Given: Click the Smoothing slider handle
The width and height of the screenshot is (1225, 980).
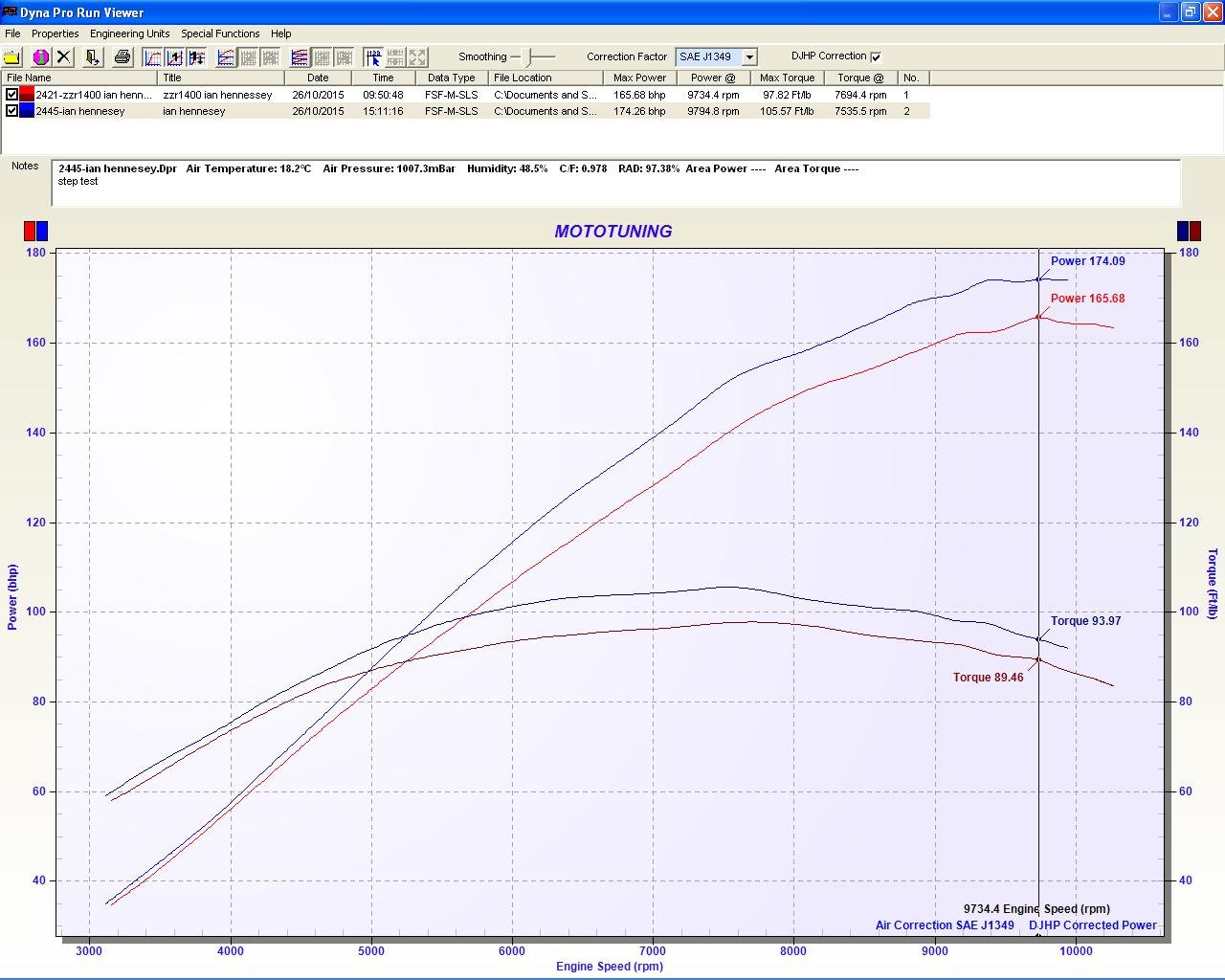Looking at the screenshot, I should coord(527,57).
